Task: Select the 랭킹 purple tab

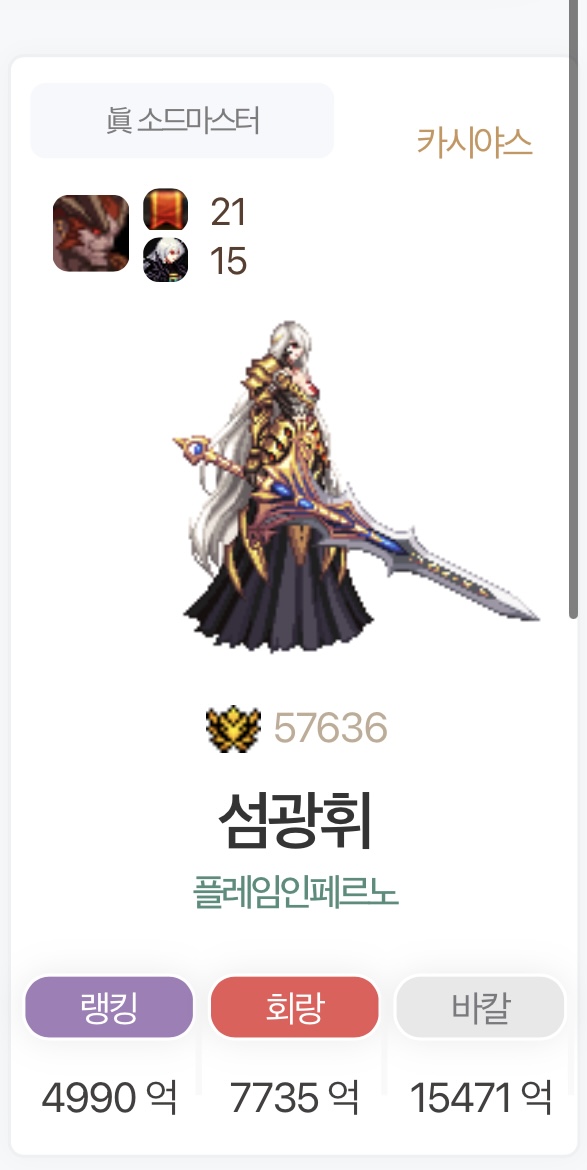Action: pos(110,1007)
